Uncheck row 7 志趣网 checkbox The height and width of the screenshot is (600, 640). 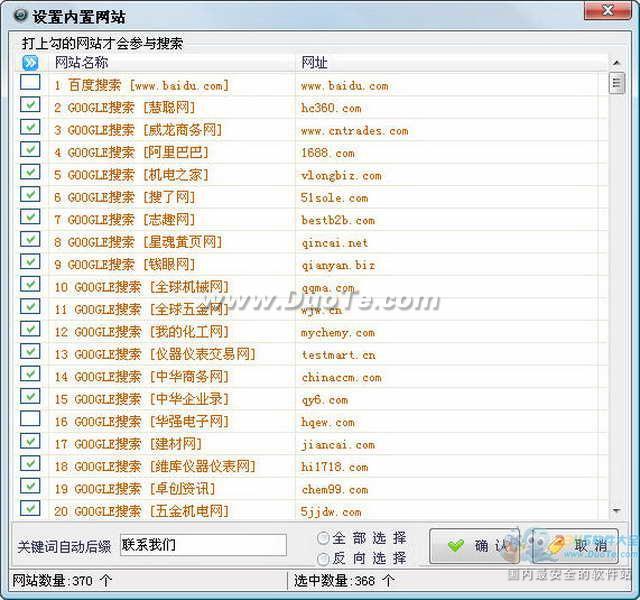click(30, 217)
